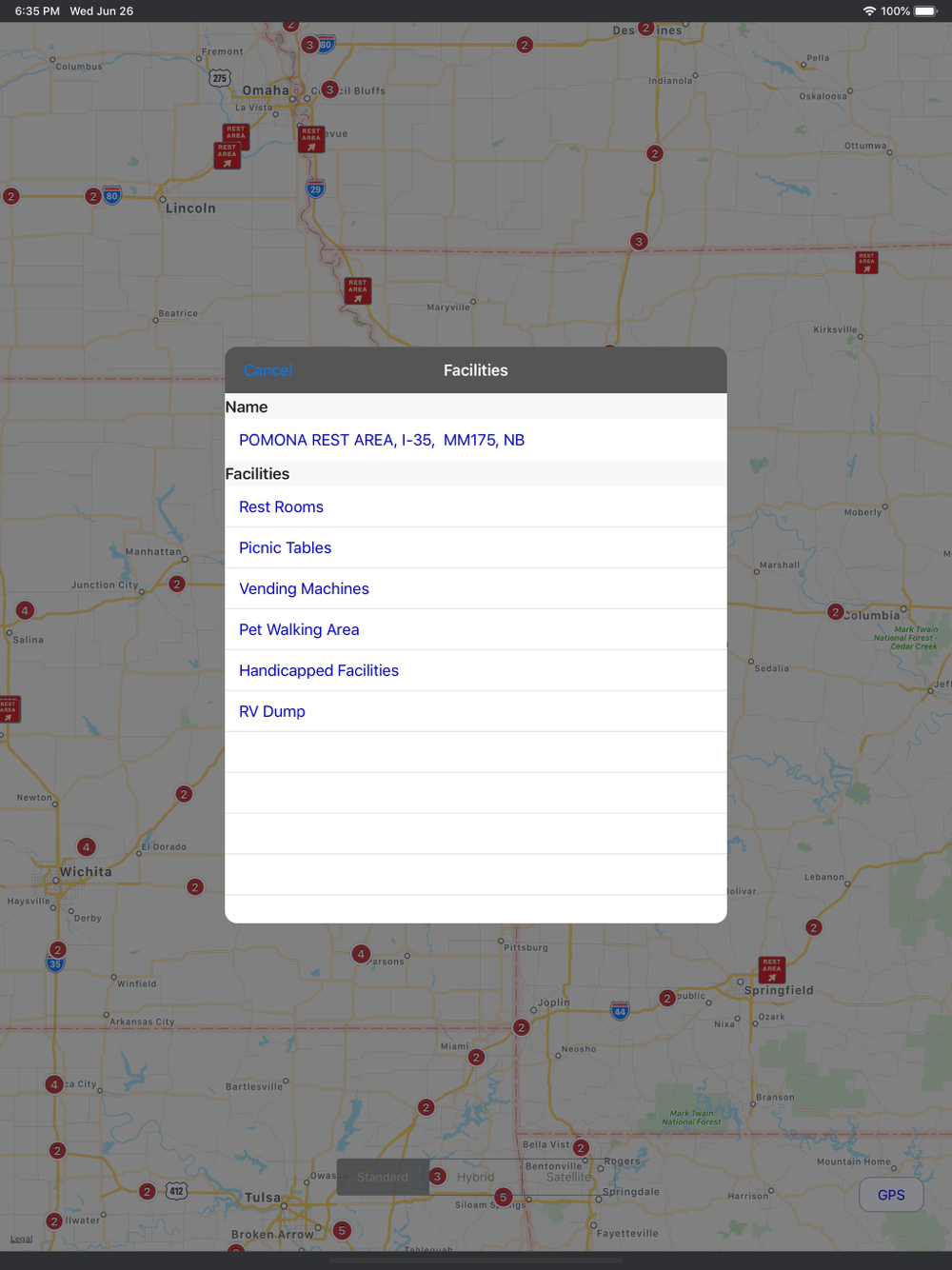Open cluster 2 marker at Des Moines
Screen dimensions: 952x1270
tap(646, 28)
